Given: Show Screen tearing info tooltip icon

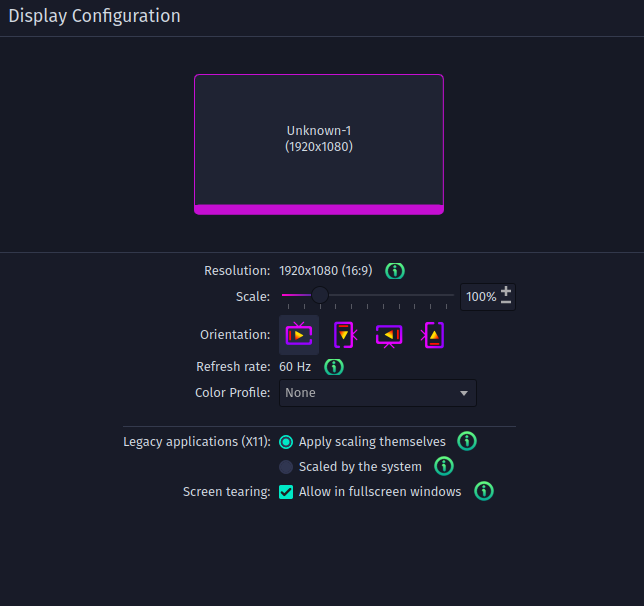Looking at the screenshot, I should [x=484, y=491].
